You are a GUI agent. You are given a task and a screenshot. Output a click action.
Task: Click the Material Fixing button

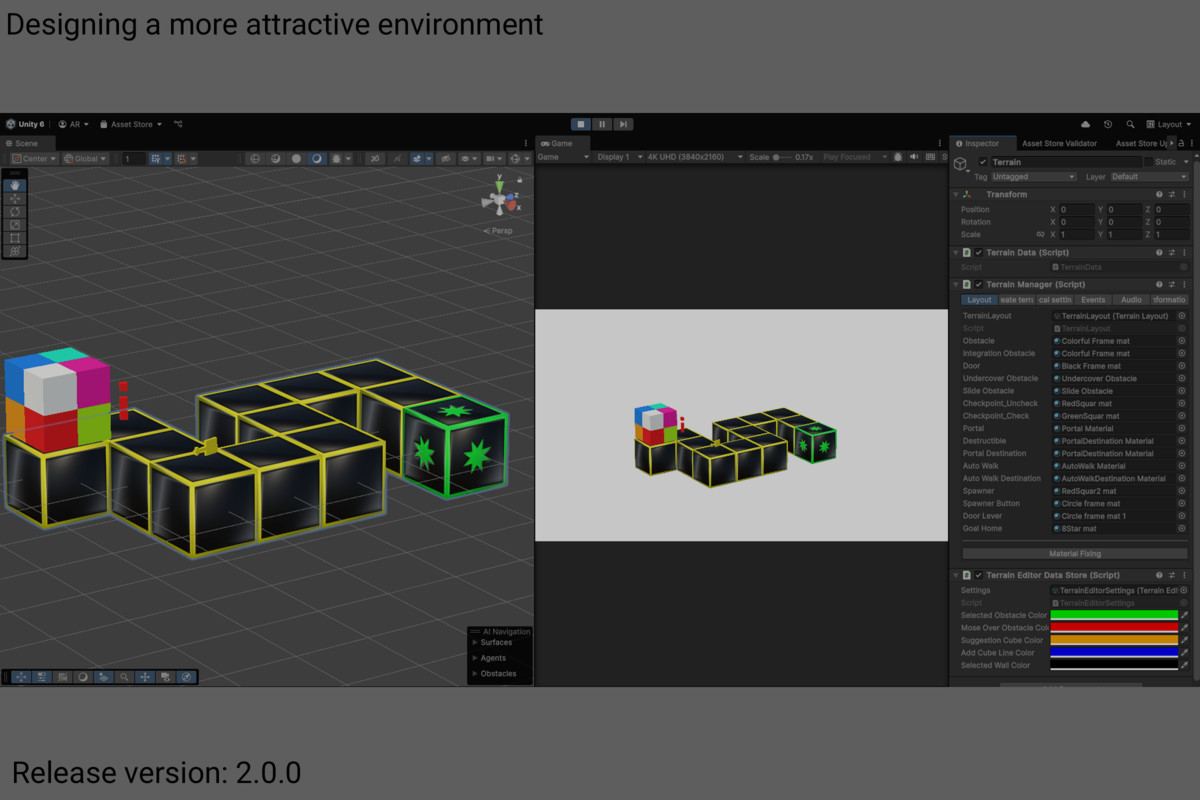click(1075, 553)
